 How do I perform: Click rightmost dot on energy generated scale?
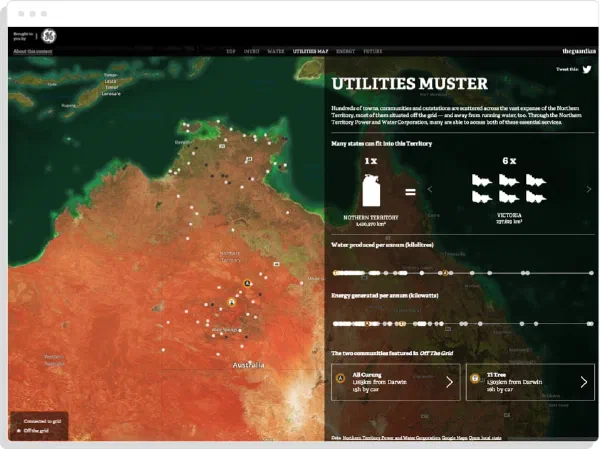pos(590,324)
